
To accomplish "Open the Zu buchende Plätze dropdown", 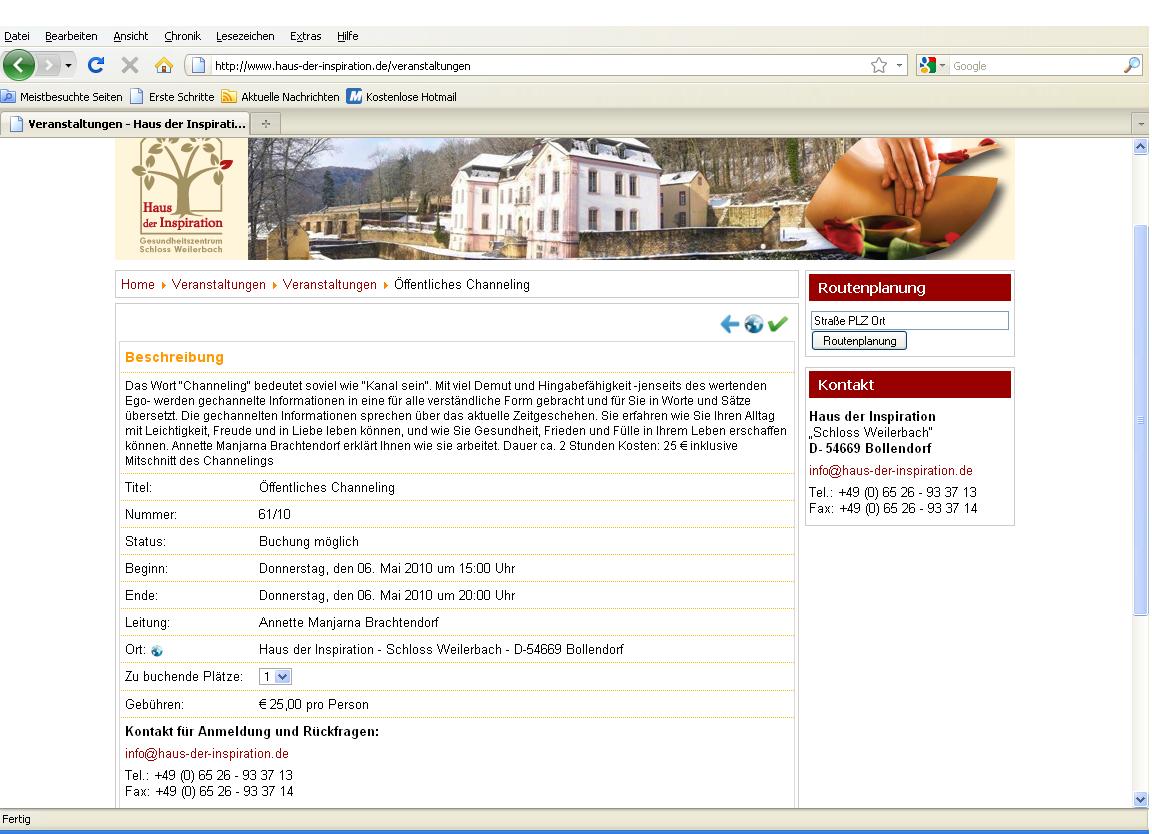I will pyautogui.click(x=275, y=677).
